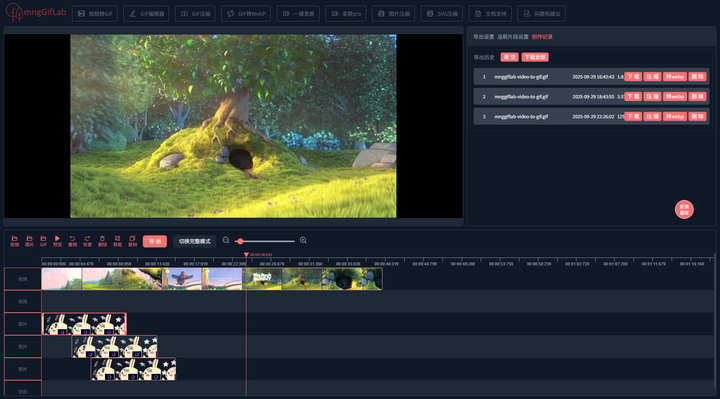Click the ruler at 00:01:02:720
This screenshot has height=399, width=720.
[577, 264]
